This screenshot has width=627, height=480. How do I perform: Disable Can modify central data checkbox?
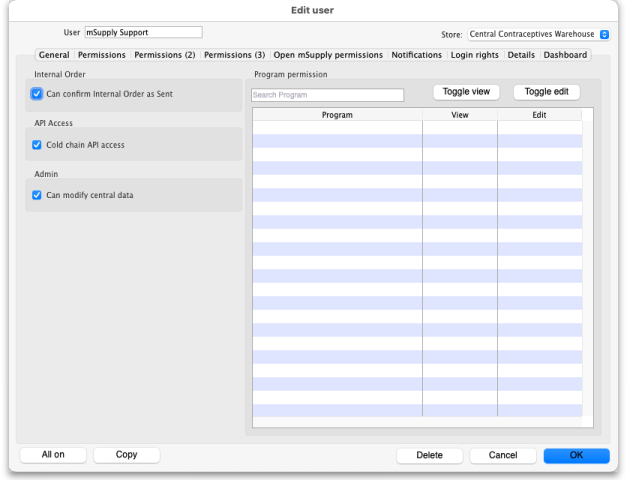37,195
